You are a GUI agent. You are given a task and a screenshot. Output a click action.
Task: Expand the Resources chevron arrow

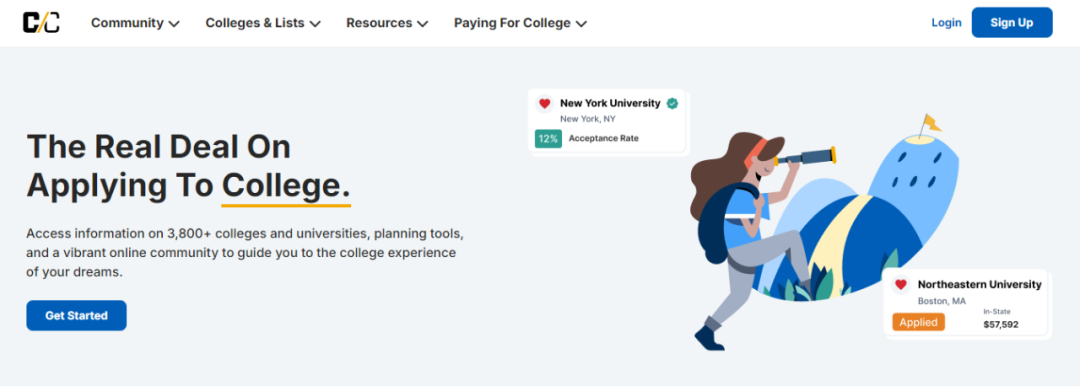point(422,23)
